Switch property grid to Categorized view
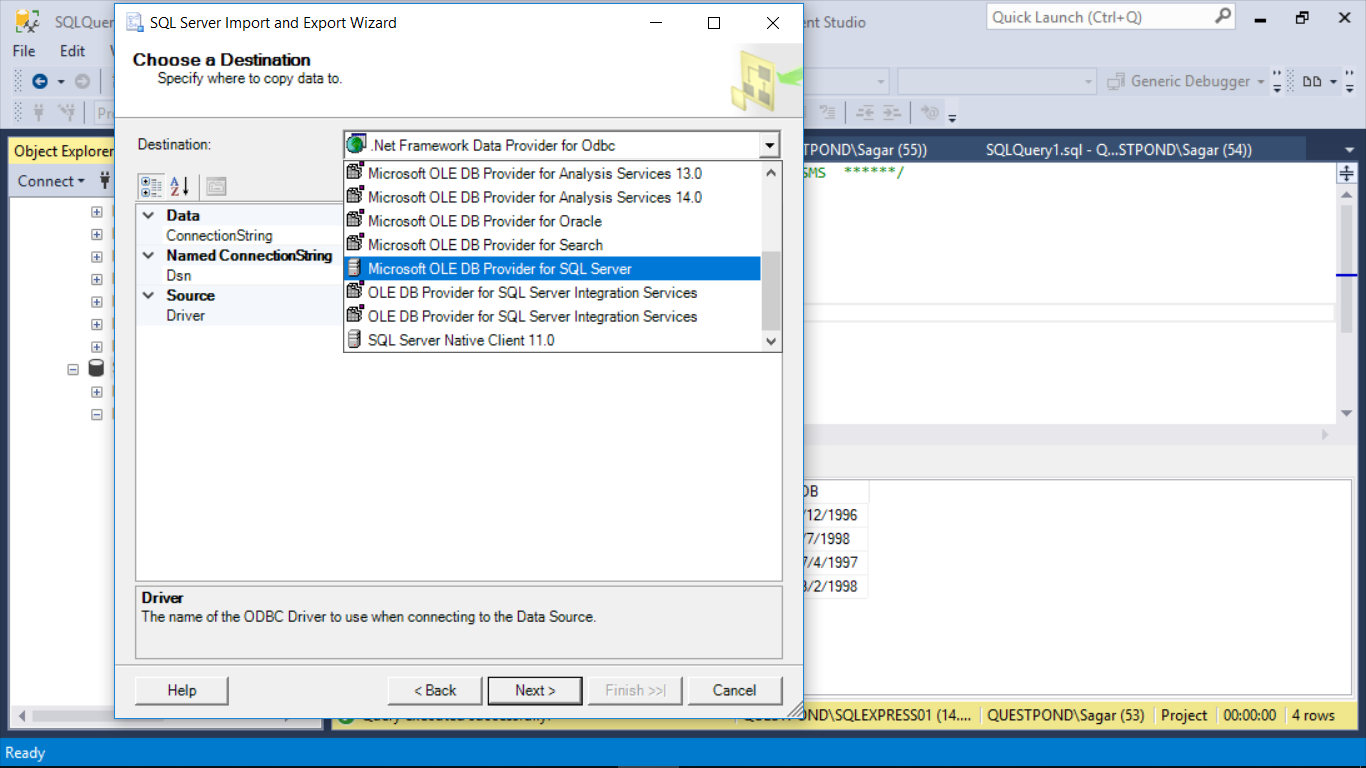The height and width of the screenshot is (768, 1366). 152,186
